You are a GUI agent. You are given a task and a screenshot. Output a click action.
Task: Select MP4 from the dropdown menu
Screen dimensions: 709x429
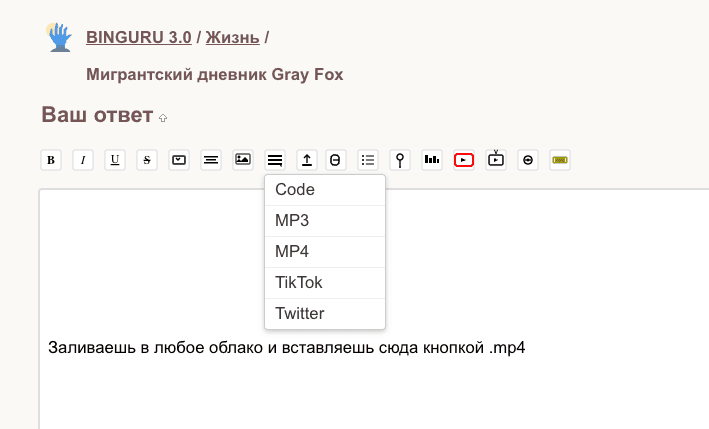coord(292,252)
